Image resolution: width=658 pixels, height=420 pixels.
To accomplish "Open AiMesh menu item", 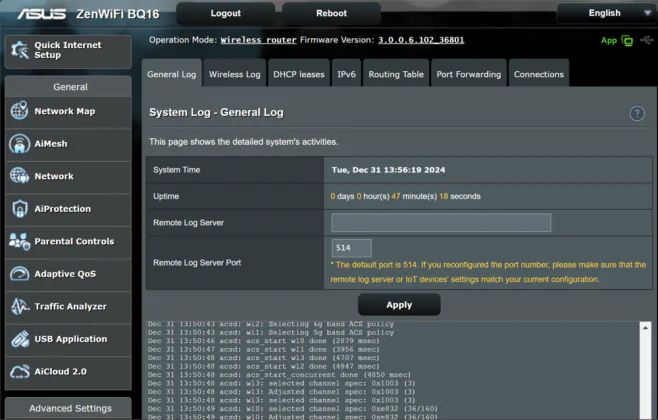I will [x=68, y=144].
